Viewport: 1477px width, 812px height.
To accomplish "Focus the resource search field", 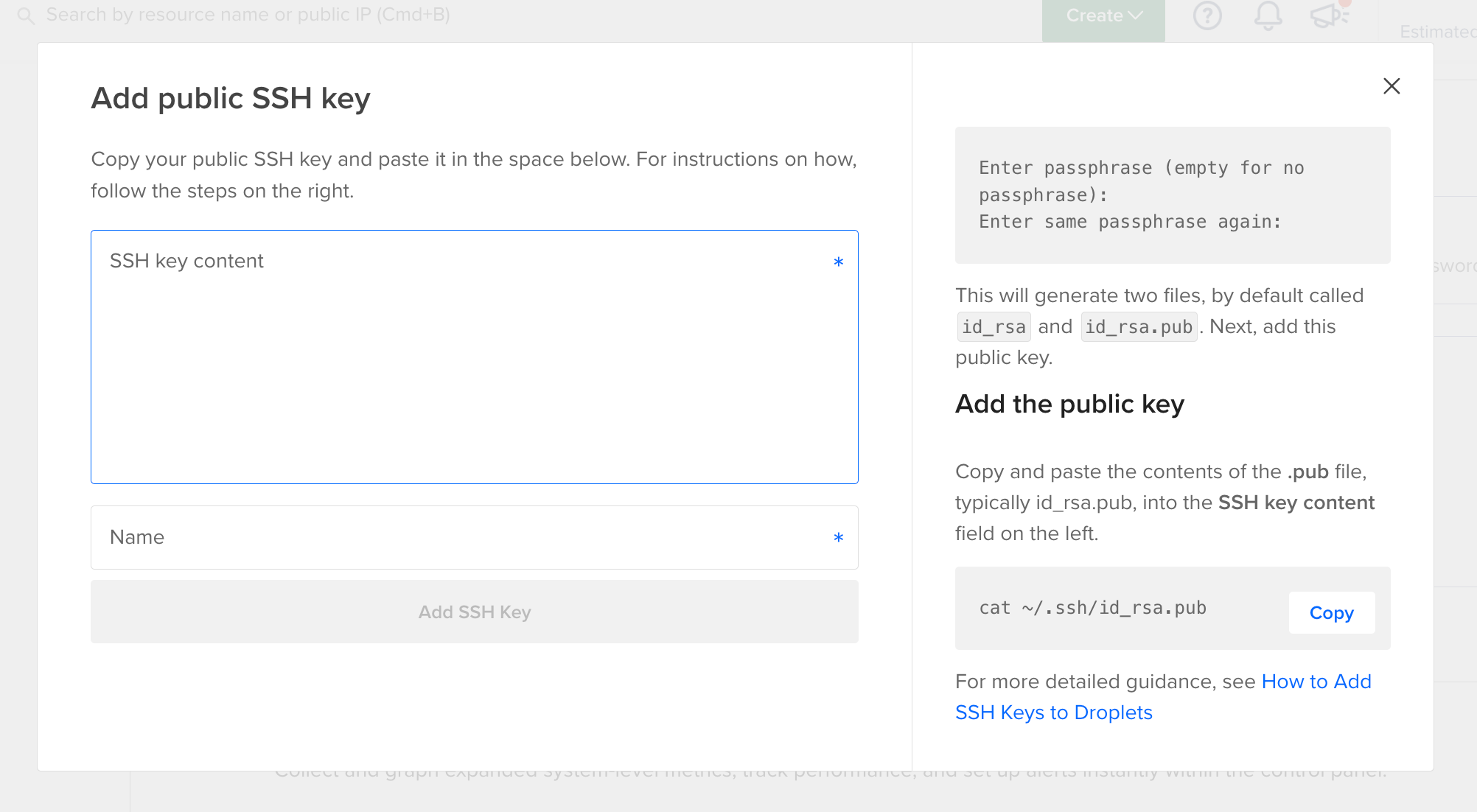I will tap(248, 15).
